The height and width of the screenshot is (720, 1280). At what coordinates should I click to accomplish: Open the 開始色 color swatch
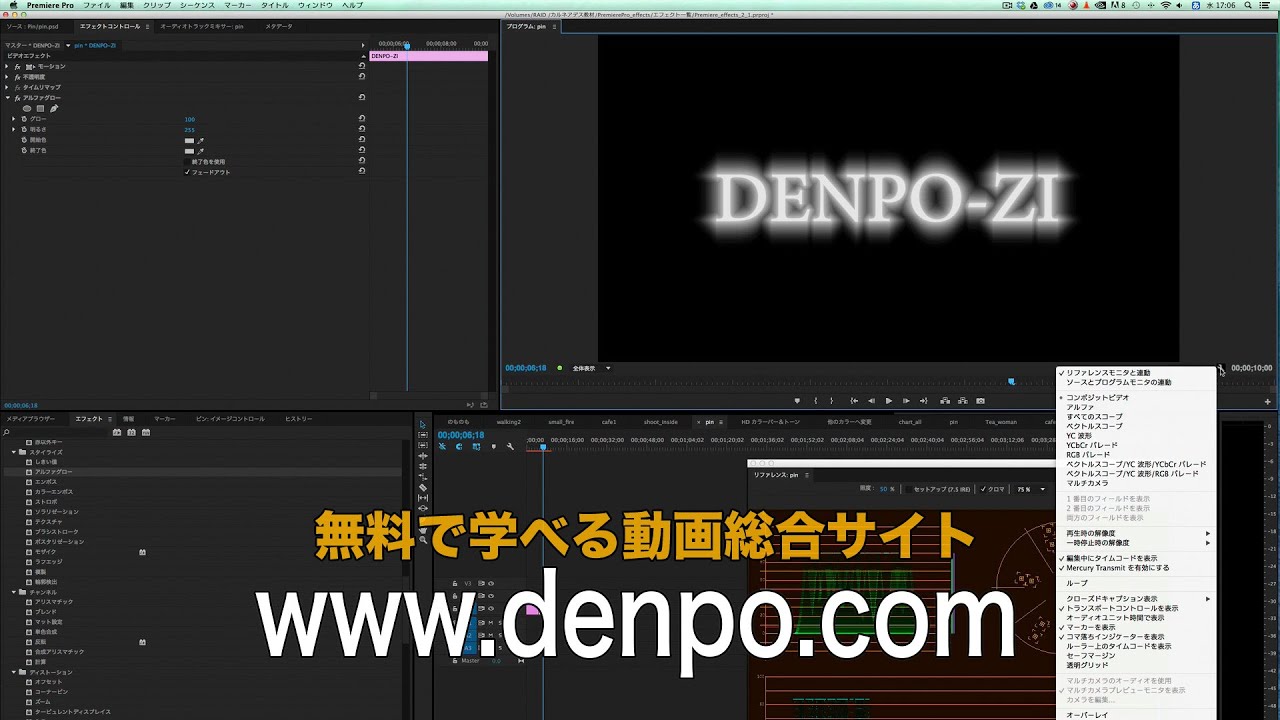189,140
